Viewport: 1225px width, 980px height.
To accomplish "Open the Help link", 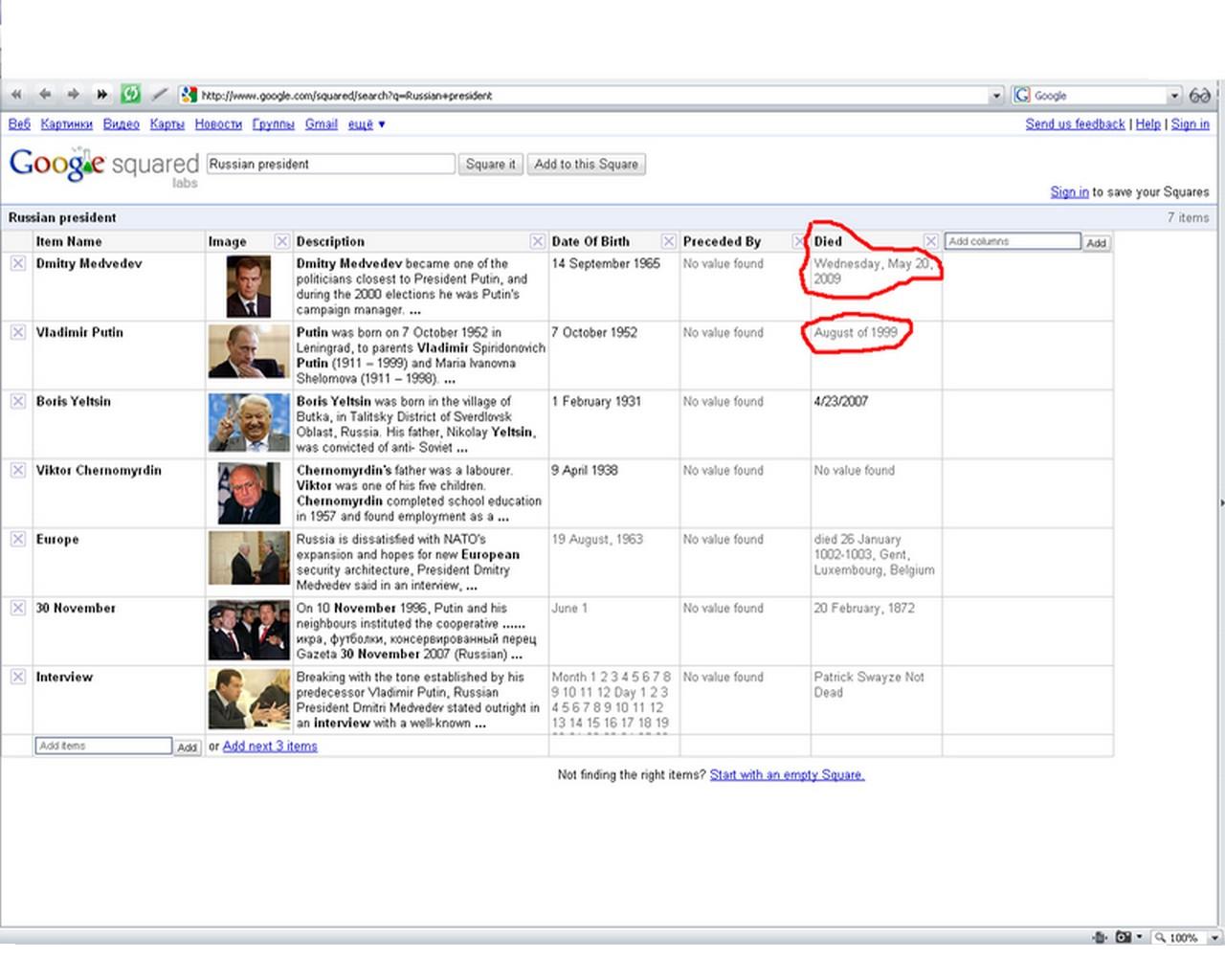I will click(x=1147, y=124).
